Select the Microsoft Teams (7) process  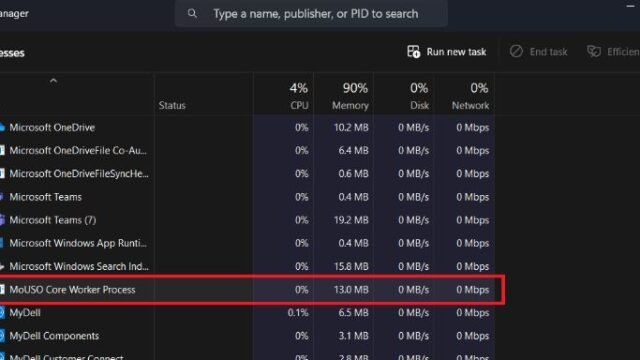[247, 220]
